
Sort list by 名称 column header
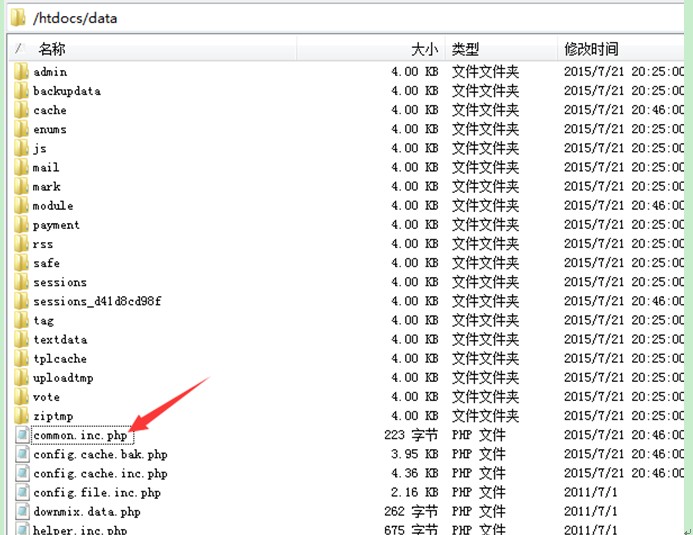coord(52,48)
